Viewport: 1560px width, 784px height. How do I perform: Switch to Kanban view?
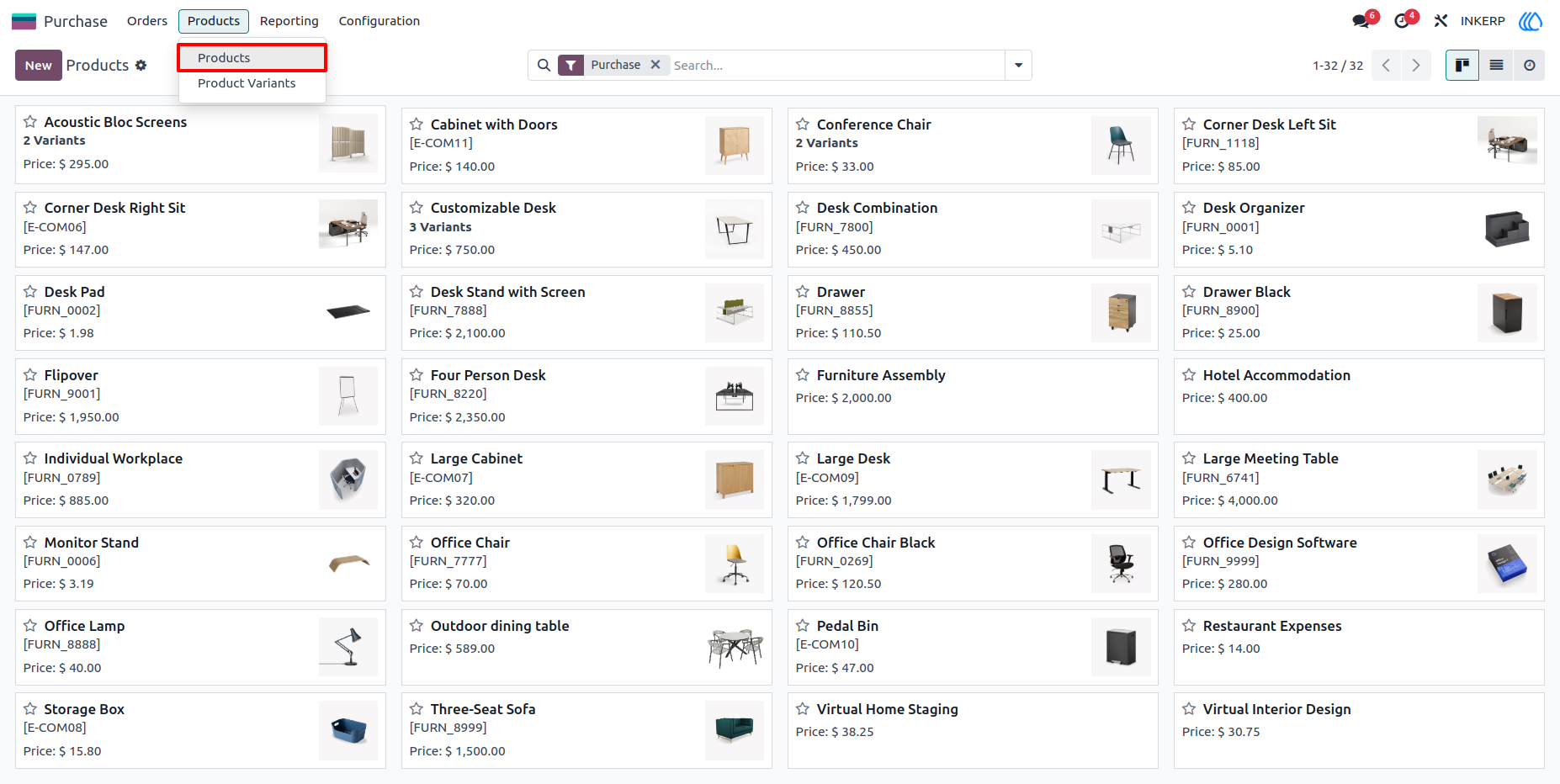click(x=1462, y=65)
